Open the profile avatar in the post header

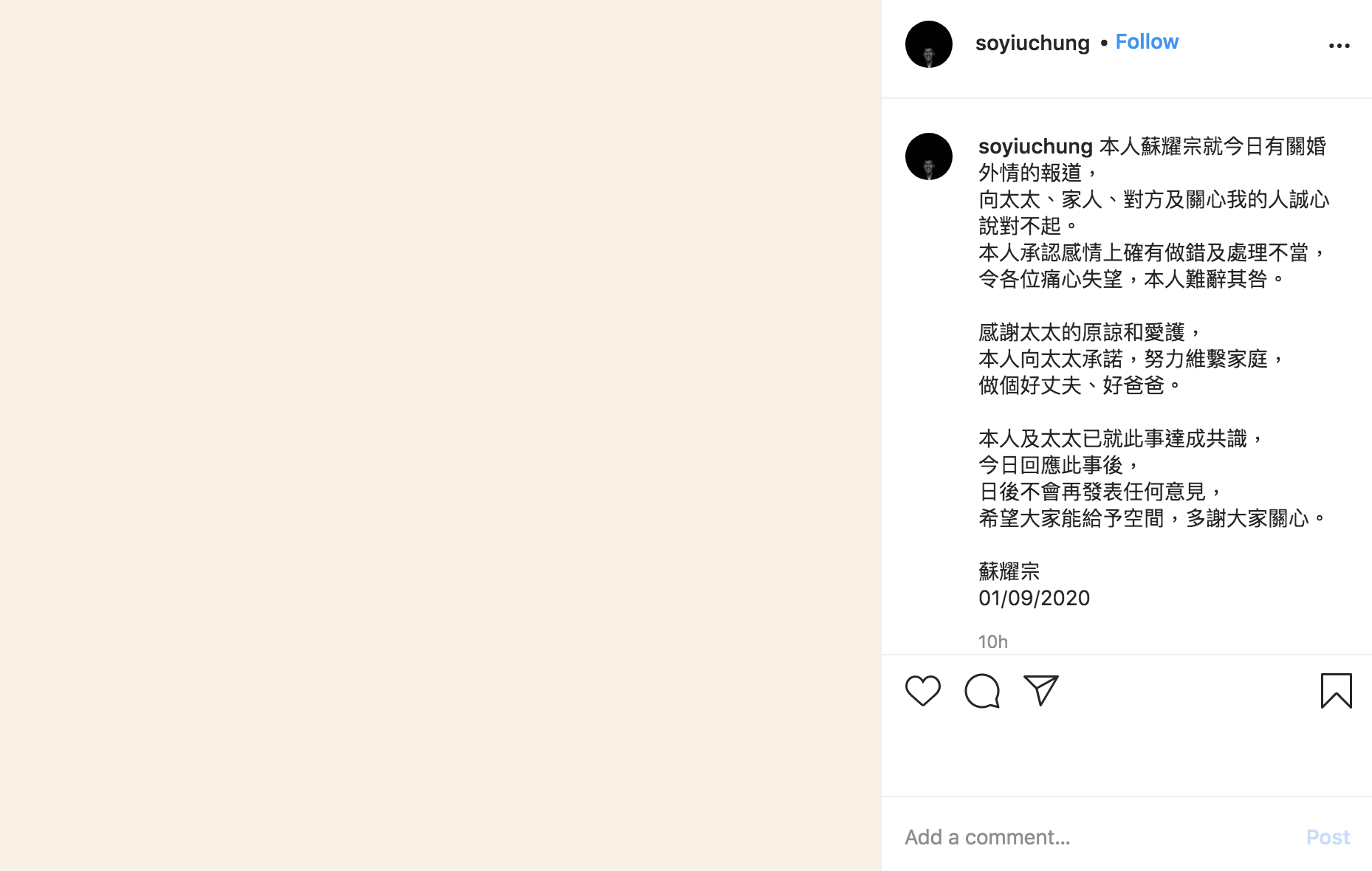click(x=928, y=44)
